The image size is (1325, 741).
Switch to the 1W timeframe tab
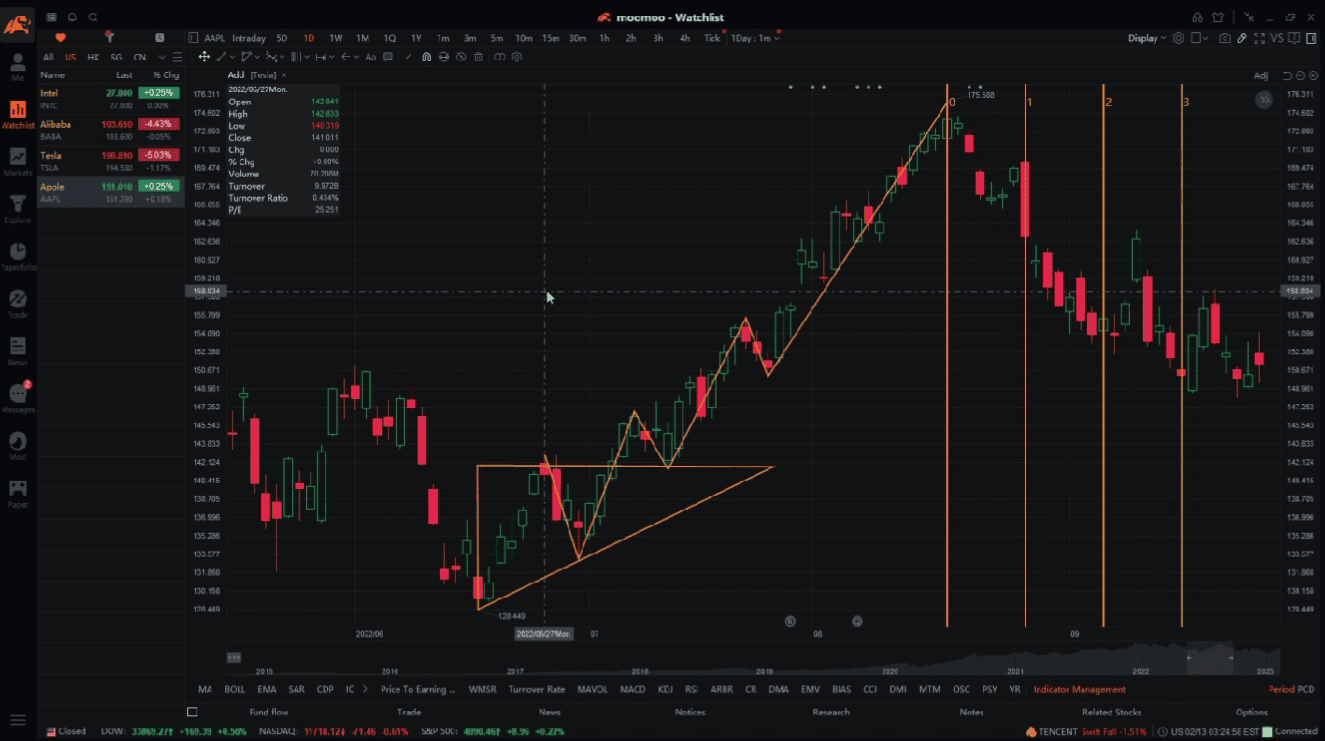pos(336,38)
